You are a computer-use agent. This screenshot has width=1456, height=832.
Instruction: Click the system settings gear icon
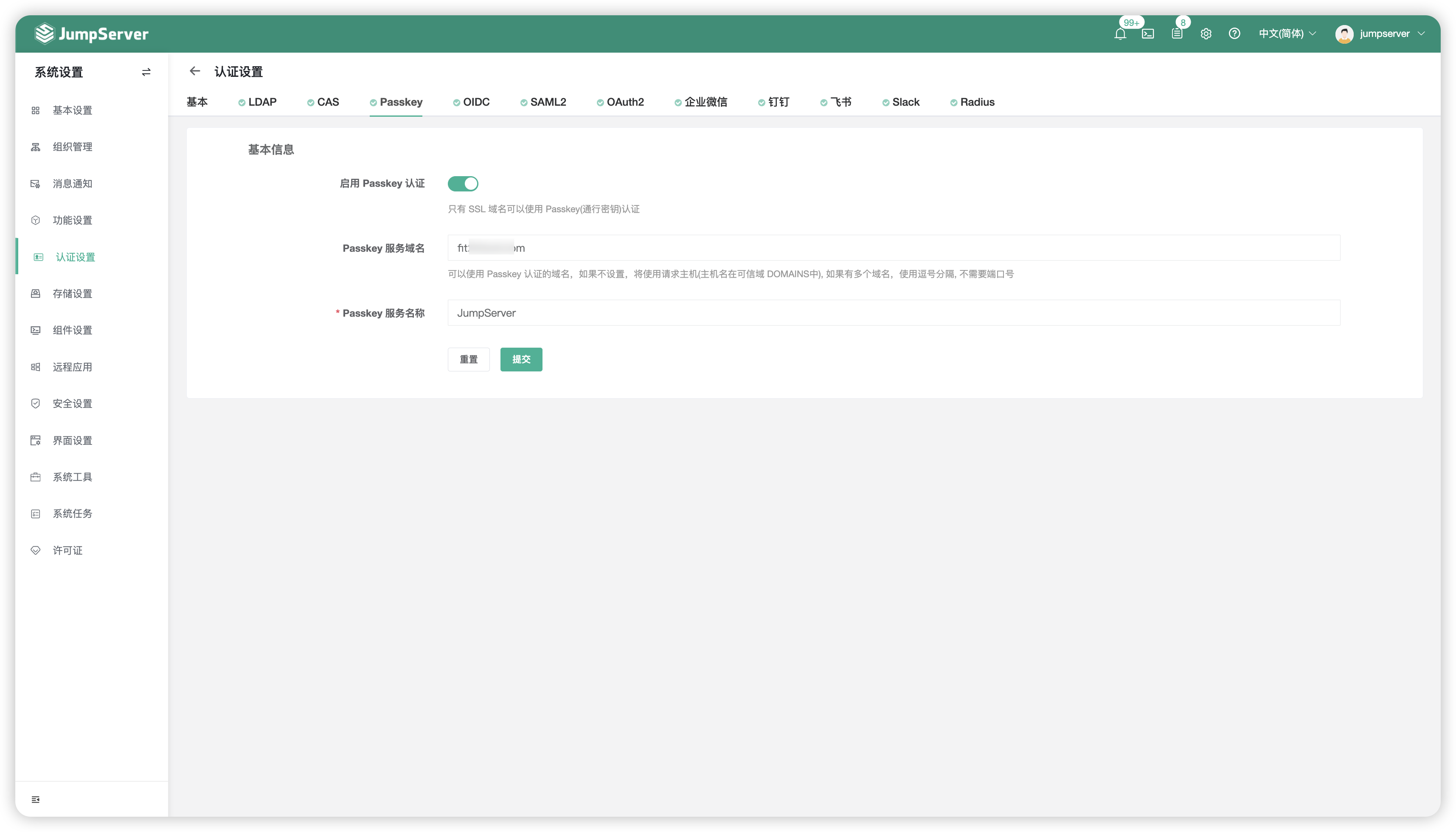click(x=1206, y=34)
